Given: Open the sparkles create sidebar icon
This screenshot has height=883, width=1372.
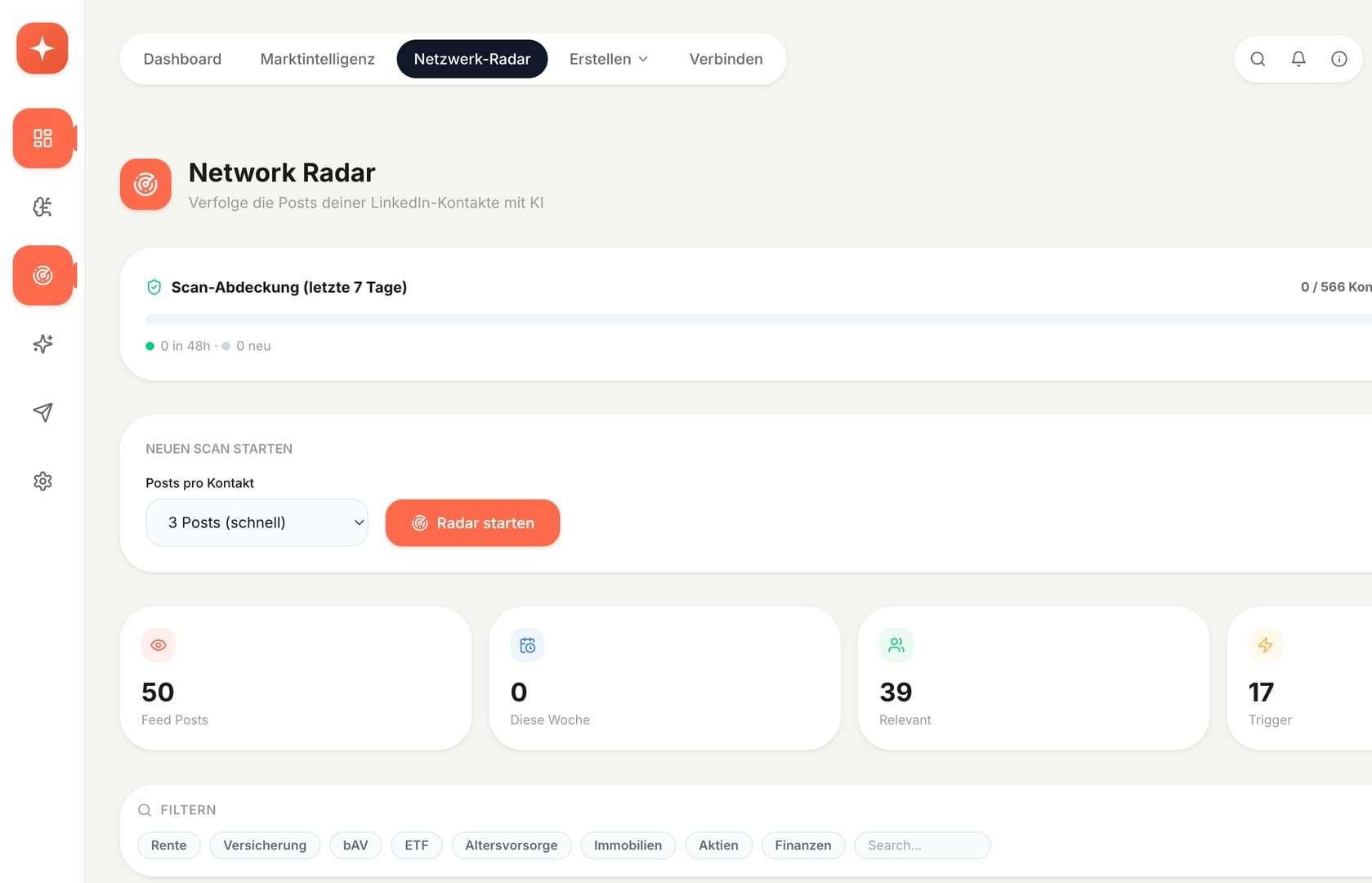Looking at the screenshot, I should 42,344.
